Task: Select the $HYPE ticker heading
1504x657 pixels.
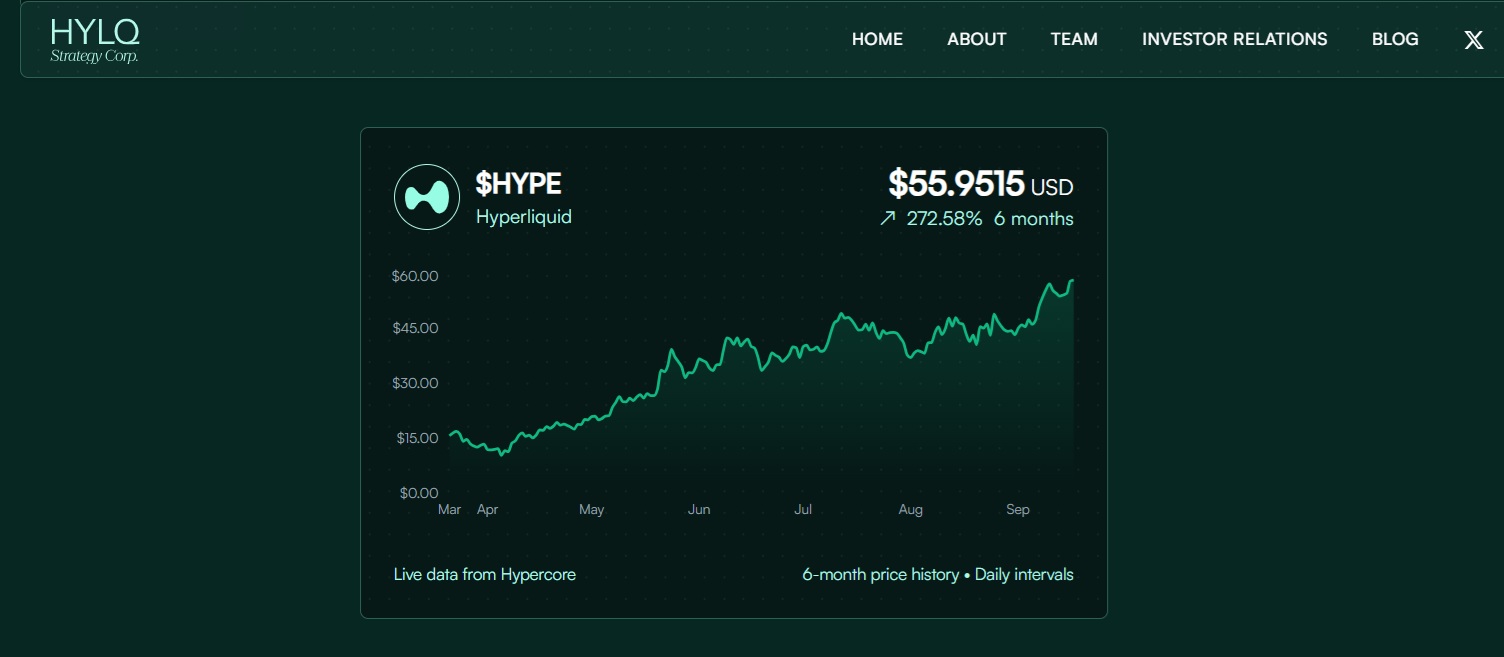Action: 518,184
